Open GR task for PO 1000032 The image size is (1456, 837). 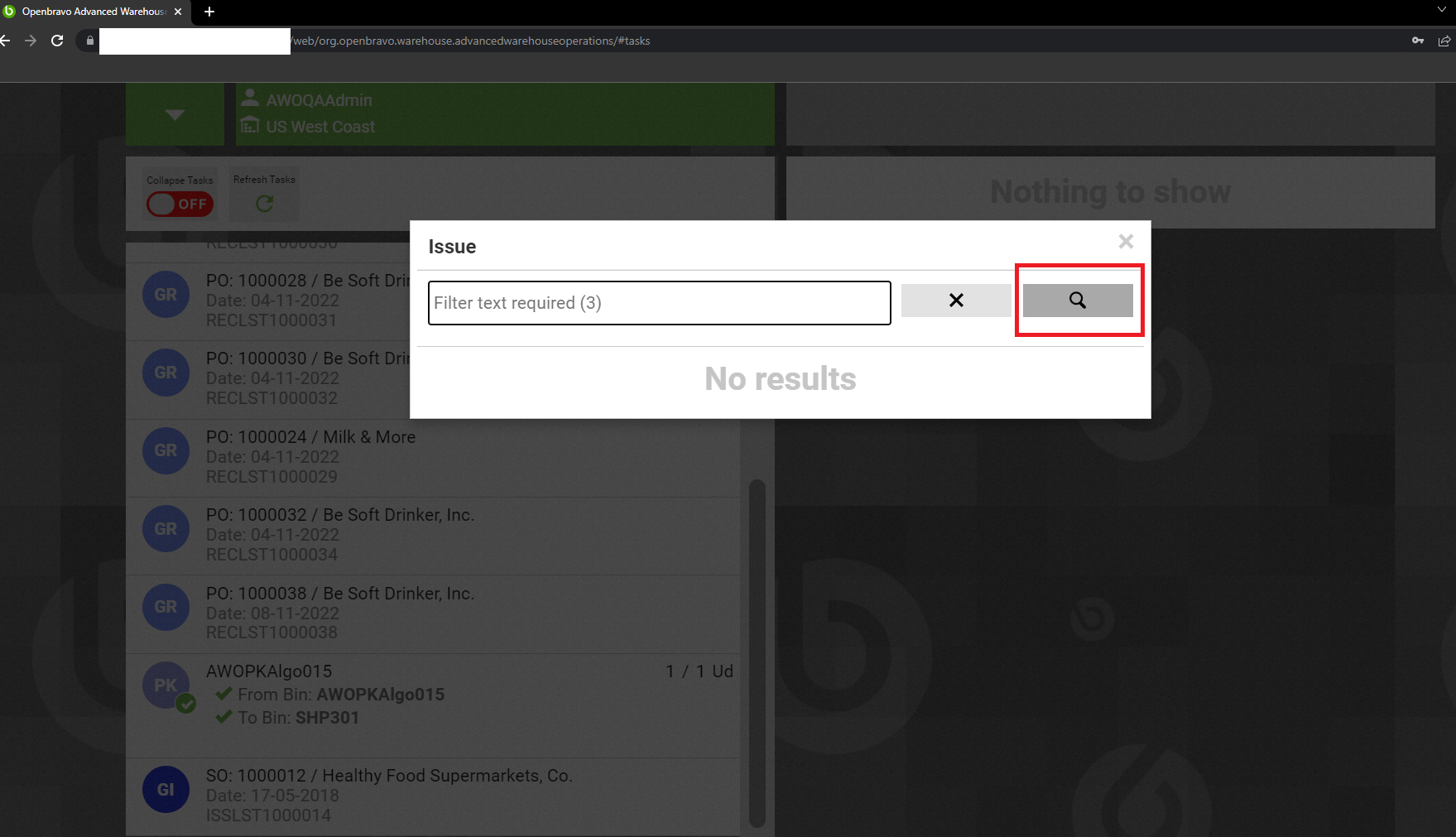[x=166, y=529]
